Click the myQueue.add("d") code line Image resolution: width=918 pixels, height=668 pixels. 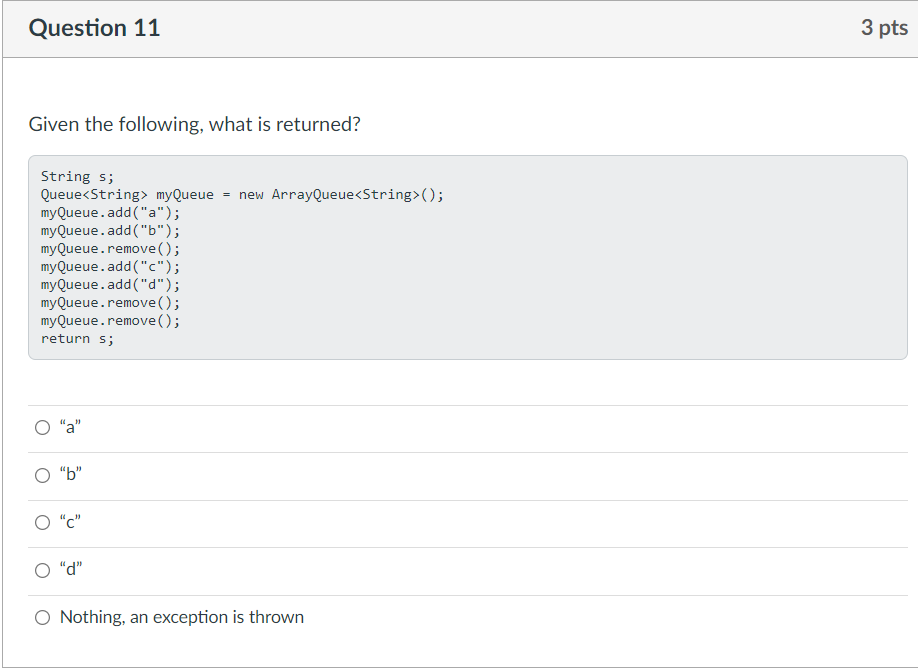[111, 285]
